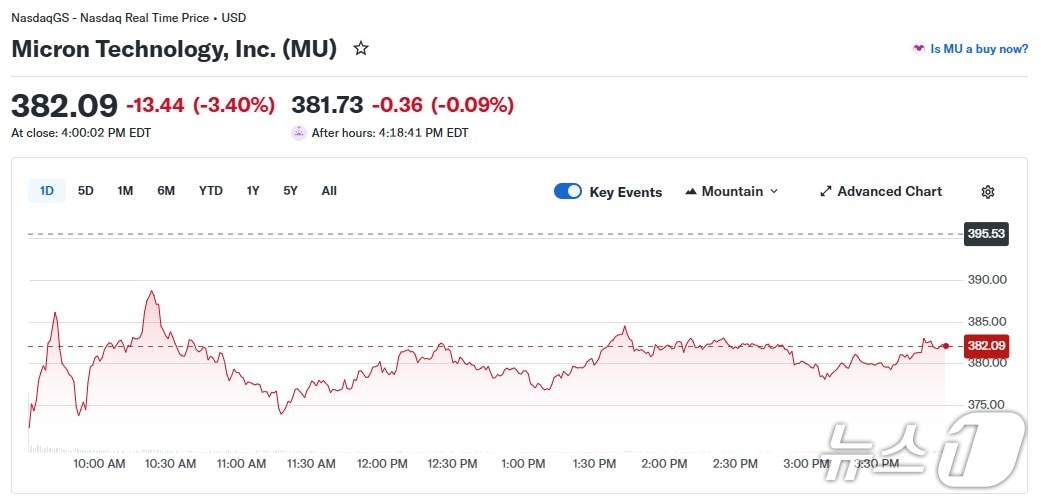Screen dimensions: 1041x503
Task: Select the 6M chart range
Action: point(166,191)
